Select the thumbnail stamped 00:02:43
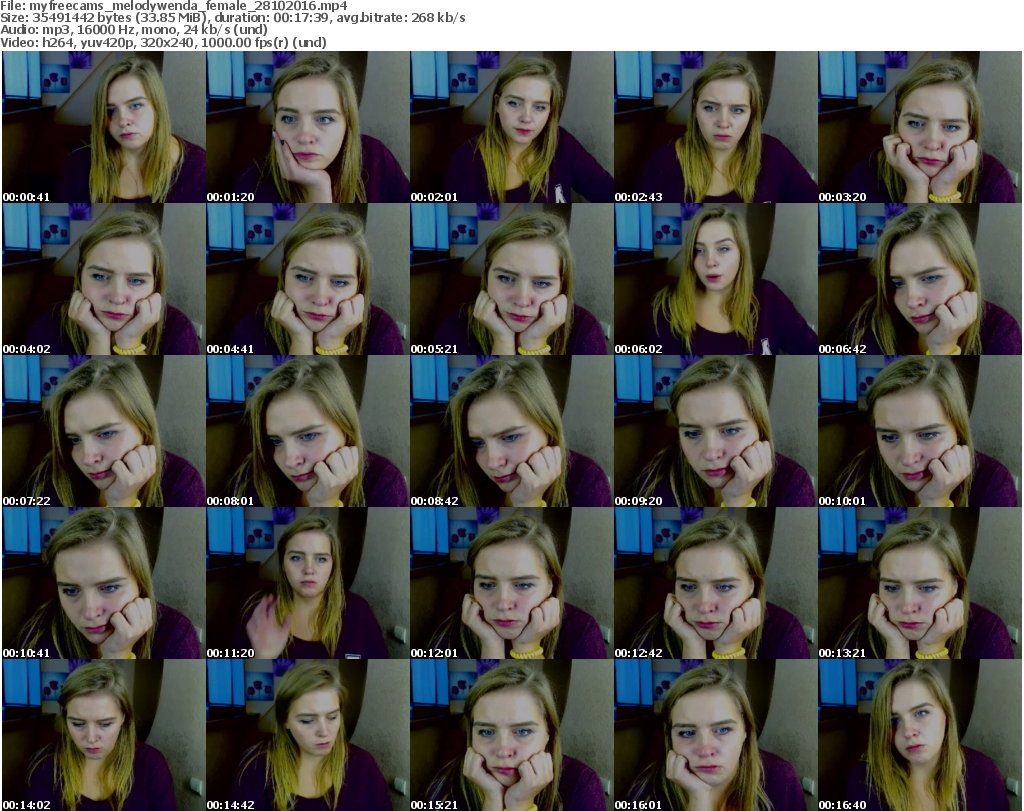 (716, 127)
